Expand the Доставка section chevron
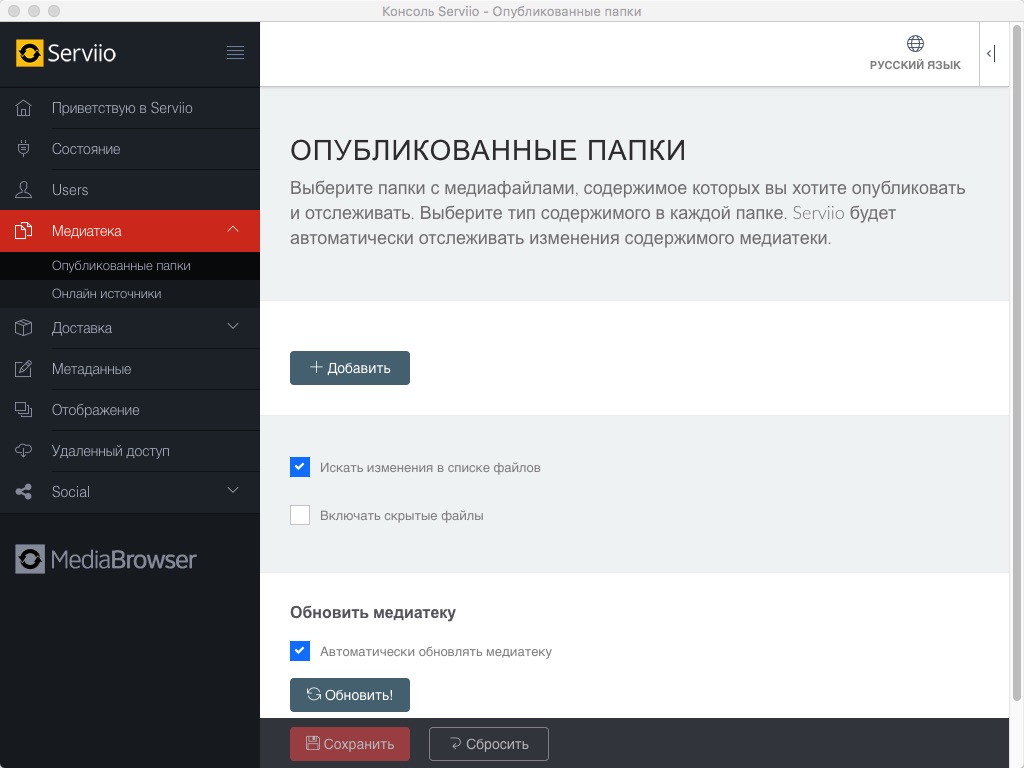The width and height of the screenshot is (1024, 768). 233,327
